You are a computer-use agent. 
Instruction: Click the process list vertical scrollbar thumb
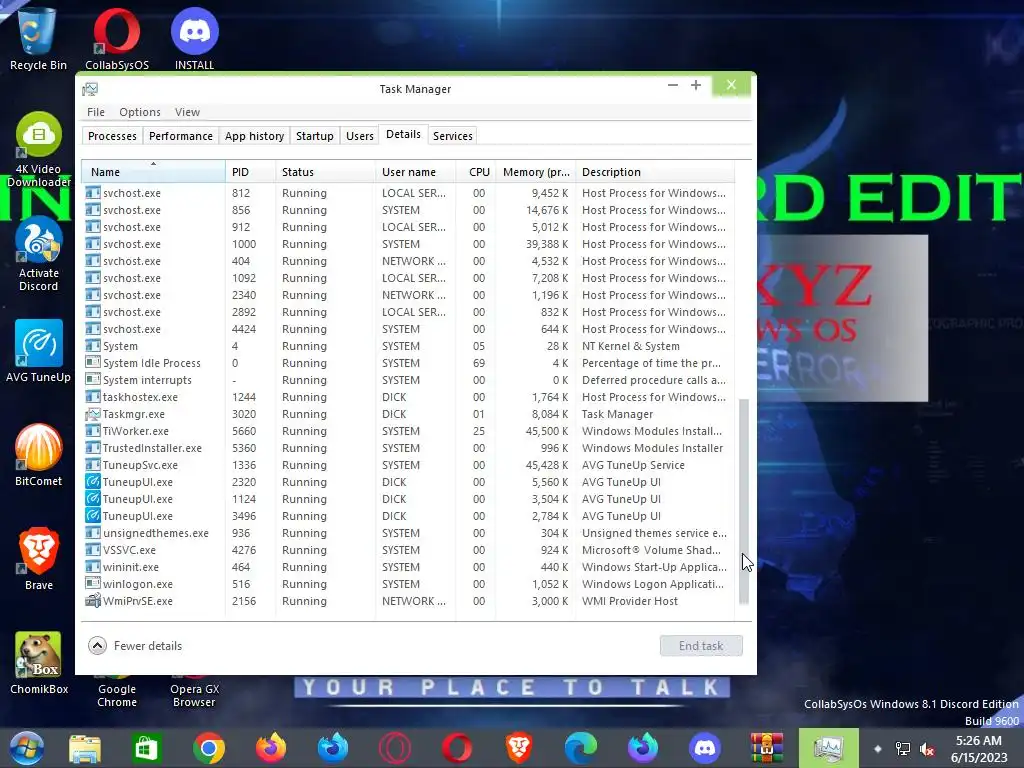pos(743,502)
